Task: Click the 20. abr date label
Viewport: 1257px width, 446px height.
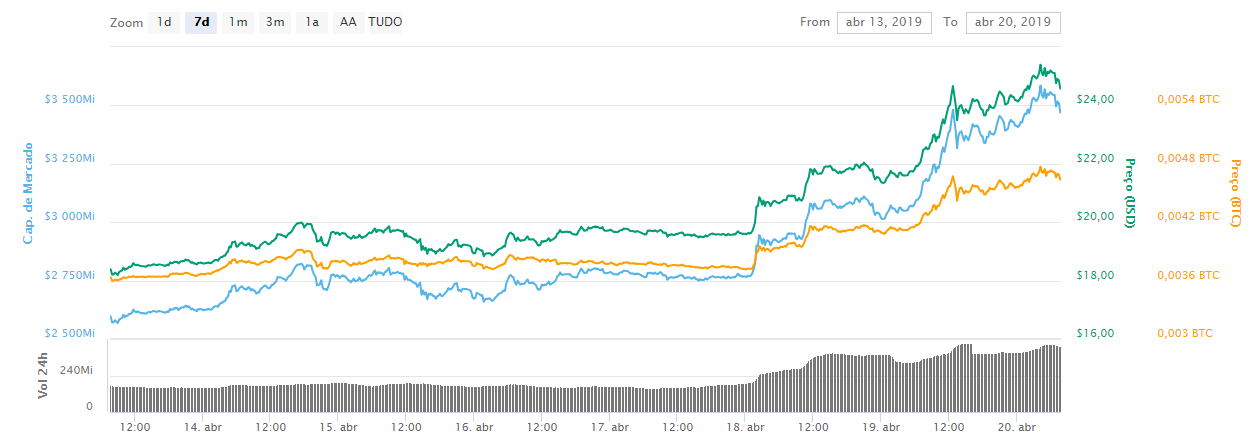Action: 1016,427
